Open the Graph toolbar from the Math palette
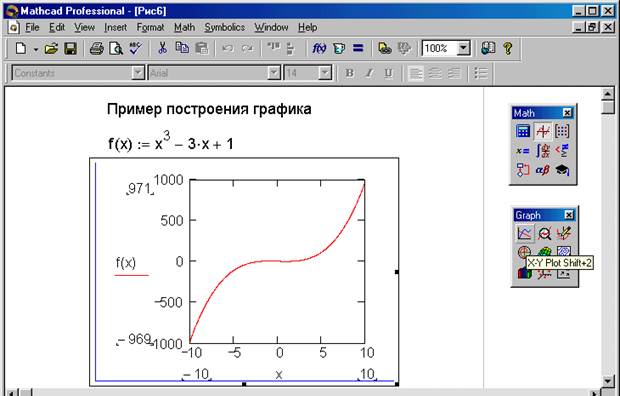 tap(542, 131)
